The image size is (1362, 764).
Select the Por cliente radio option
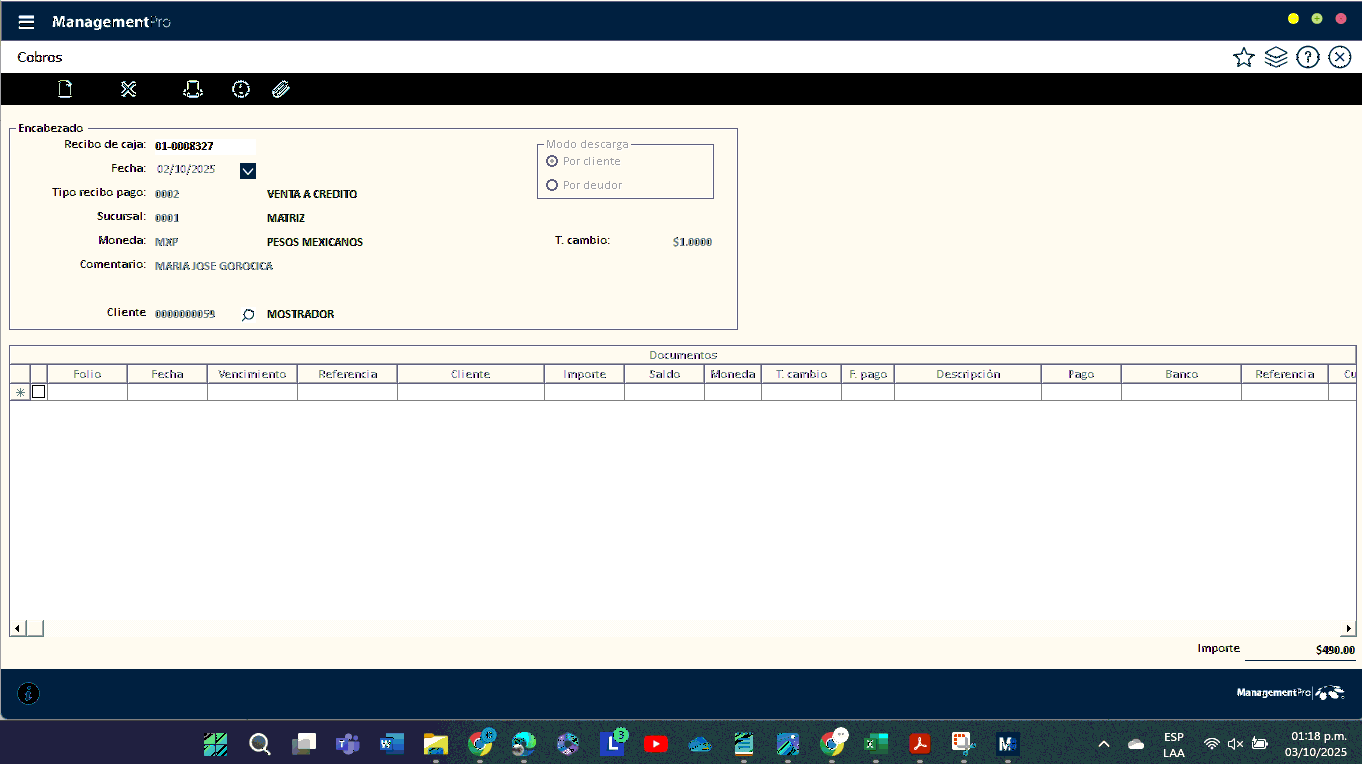(552, 161)
